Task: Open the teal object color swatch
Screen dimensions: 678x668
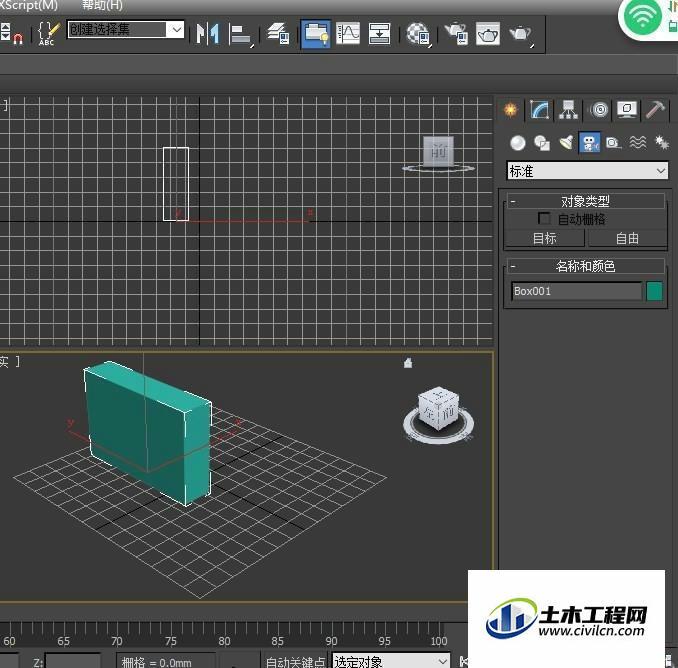Action: 655,291
